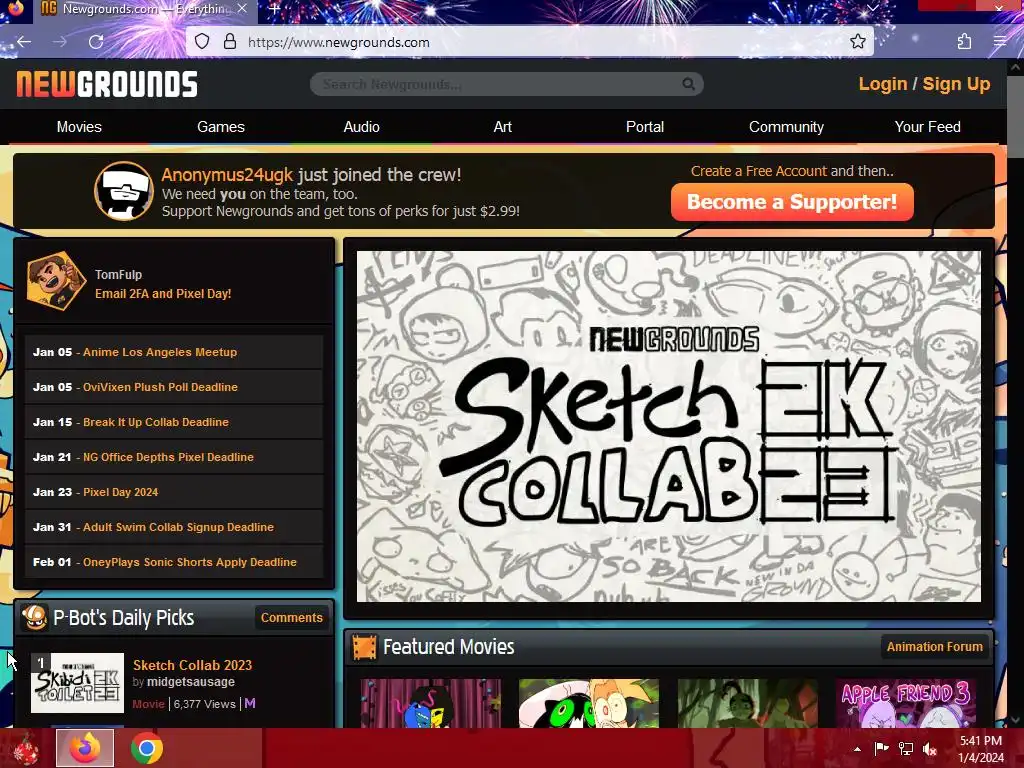The height and width of the screenshot is (768, 1024).
Task: Click the Featured Movies film icon
Action: pyautogui.click(x=364, y=647)
